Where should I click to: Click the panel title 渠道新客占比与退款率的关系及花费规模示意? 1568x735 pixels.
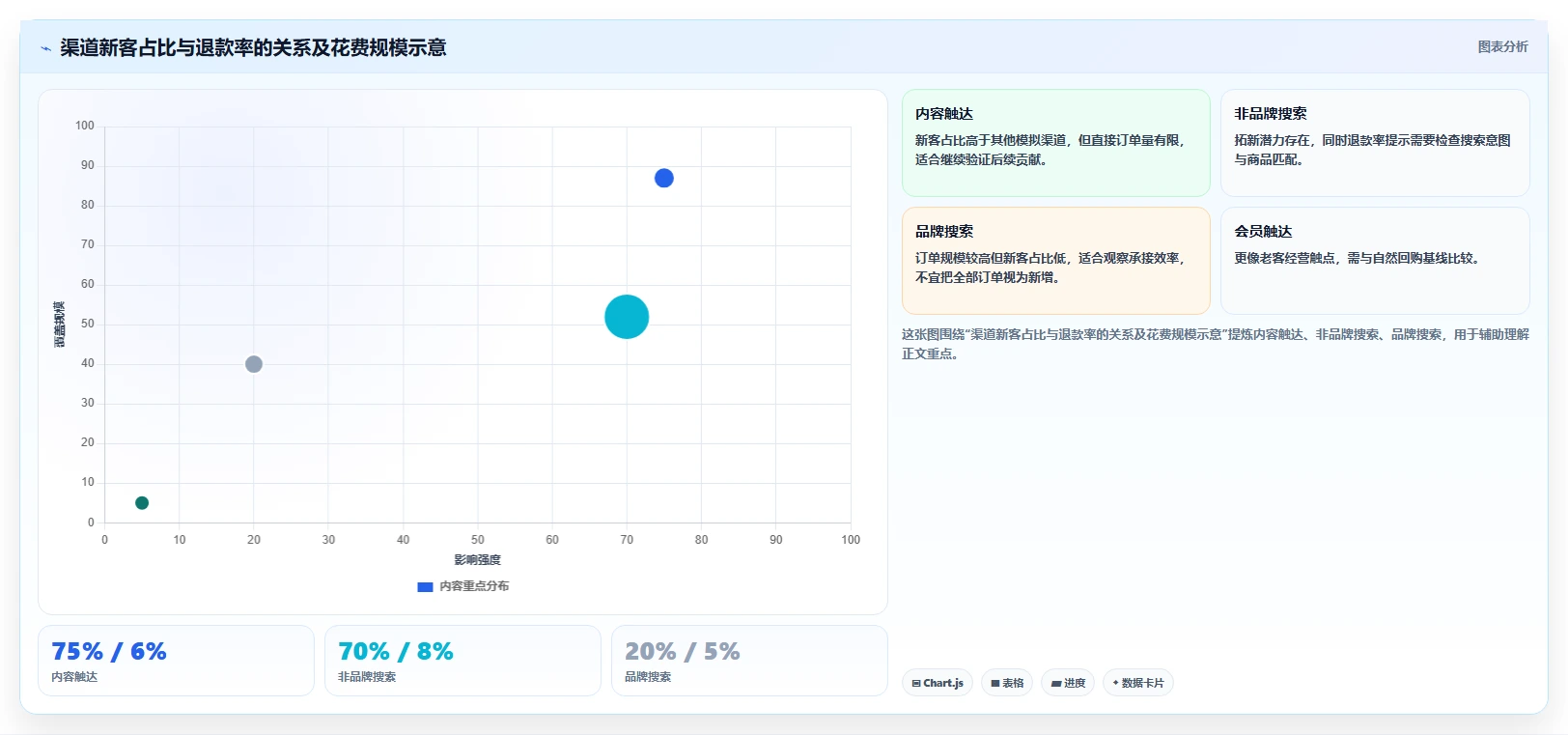pos(253,48)
